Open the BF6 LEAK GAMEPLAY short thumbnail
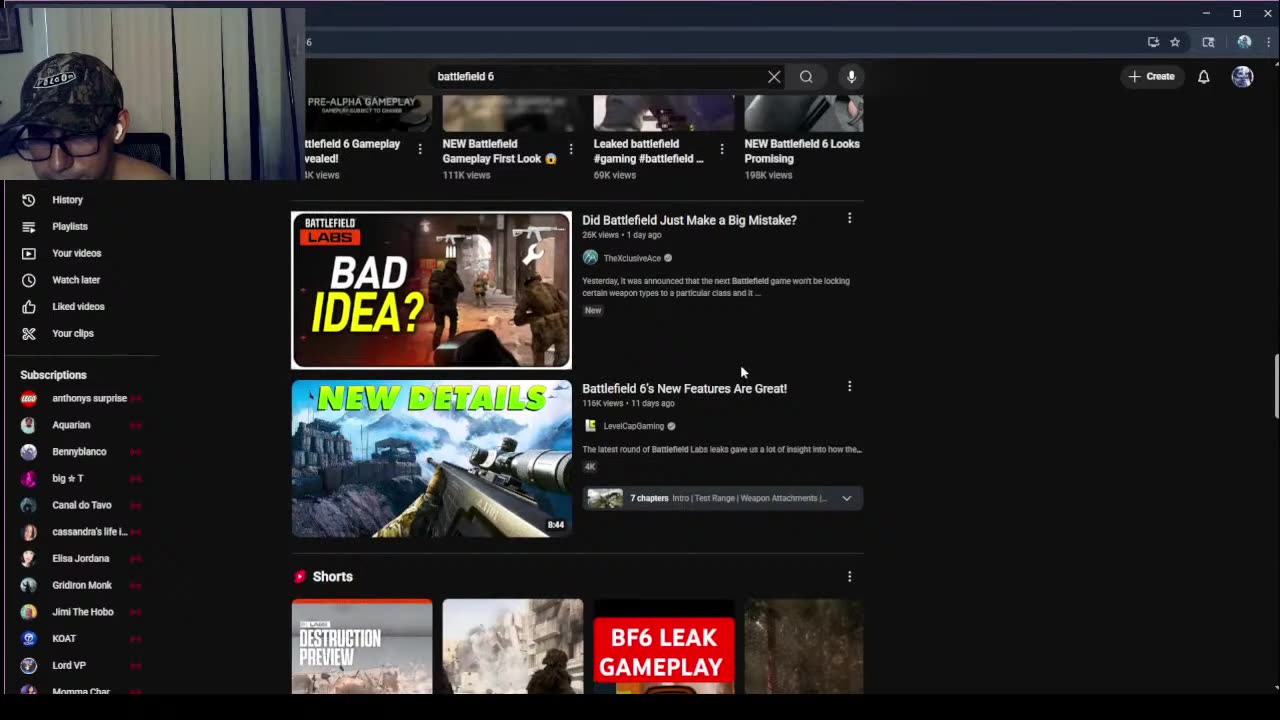 (x=664, y=646)
